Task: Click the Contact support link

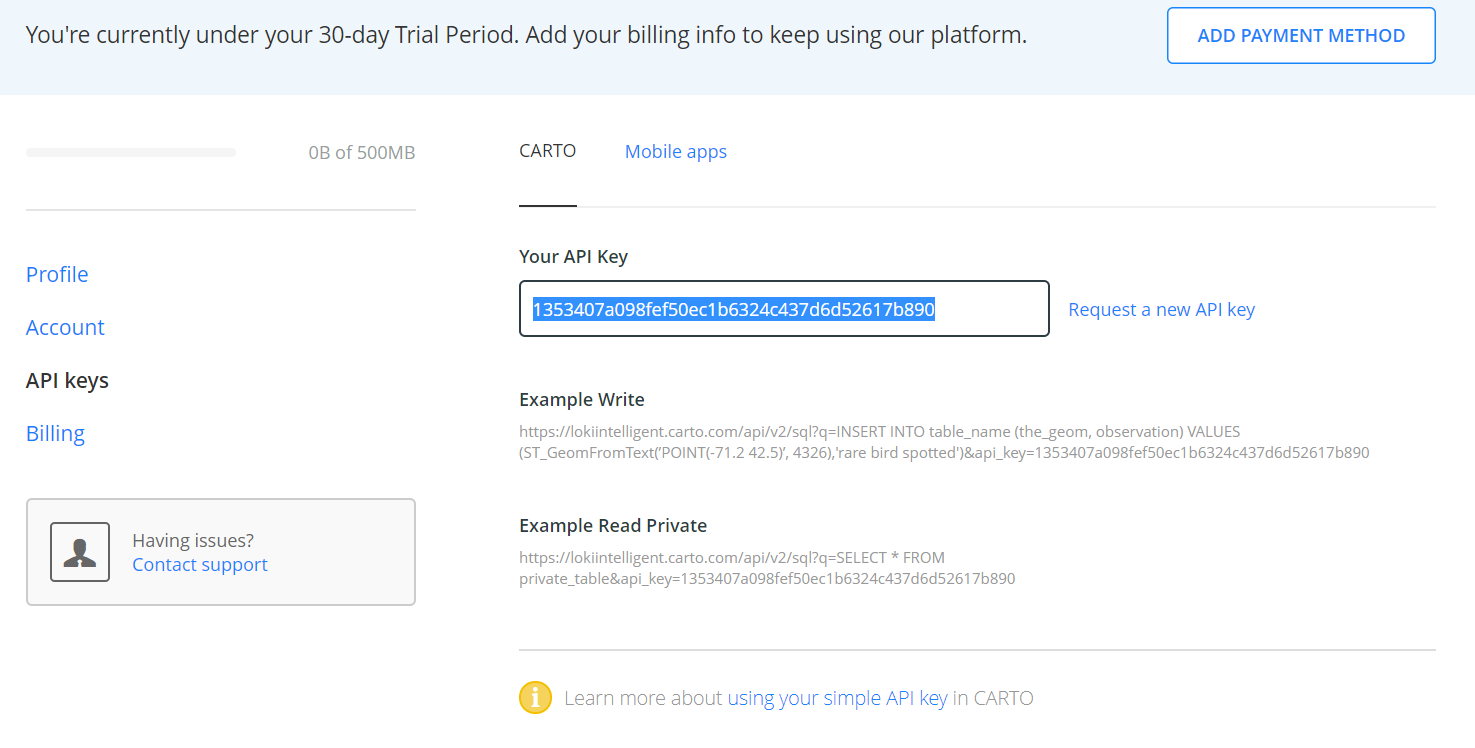Action: tap(200, 565)
